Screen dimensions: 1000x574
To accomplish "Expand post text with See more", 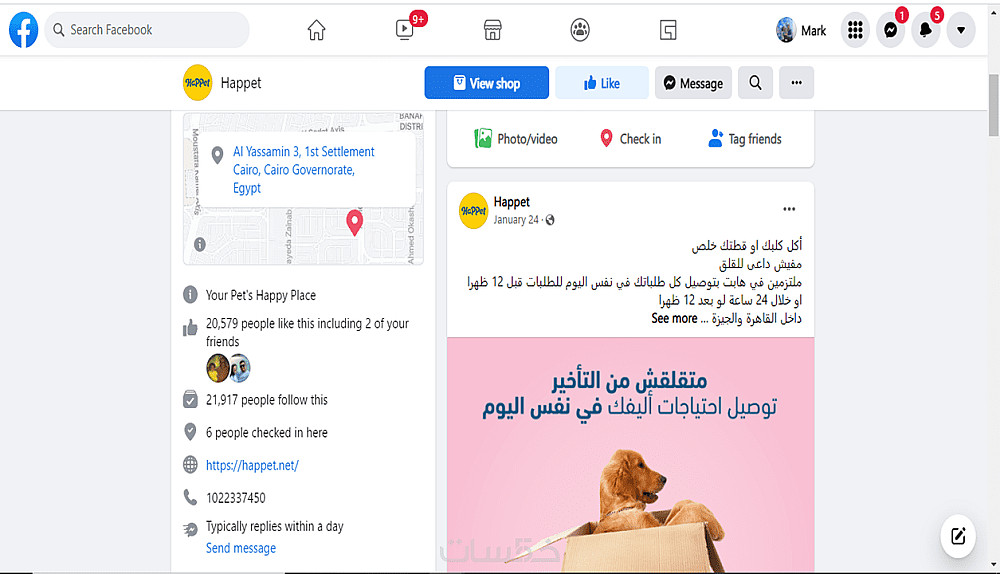I will (x=673, y=318).
